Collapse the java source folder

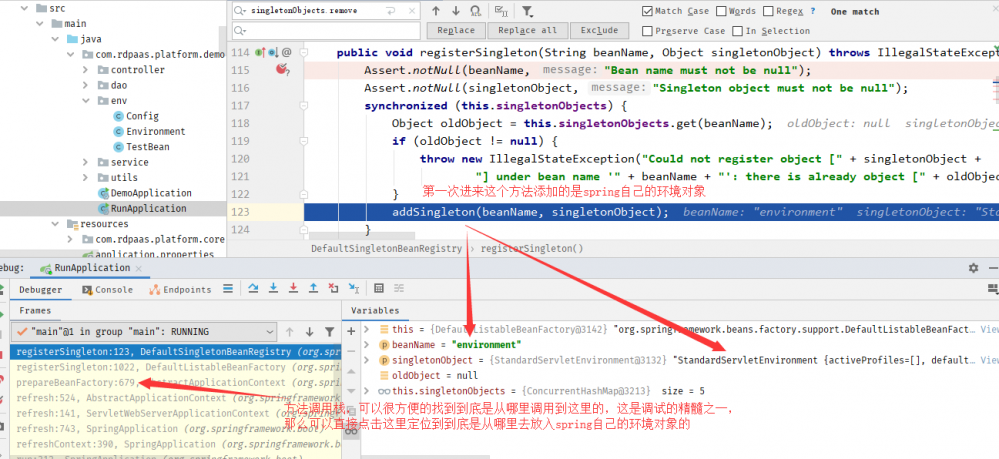[55, 39]
